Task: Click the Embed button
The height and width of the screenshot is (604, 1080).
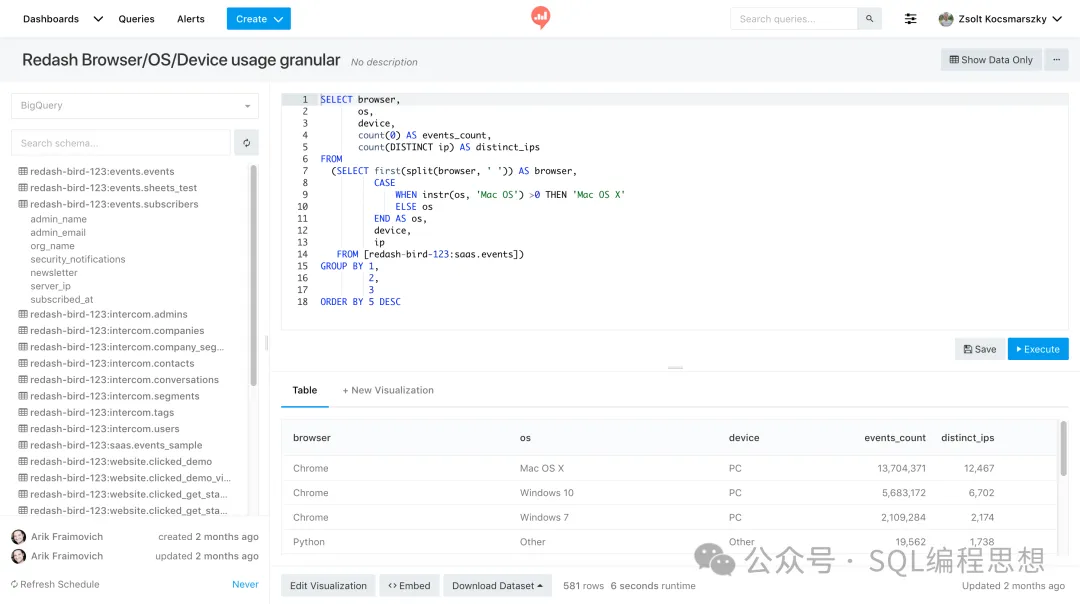Action: tap(409, 585)
